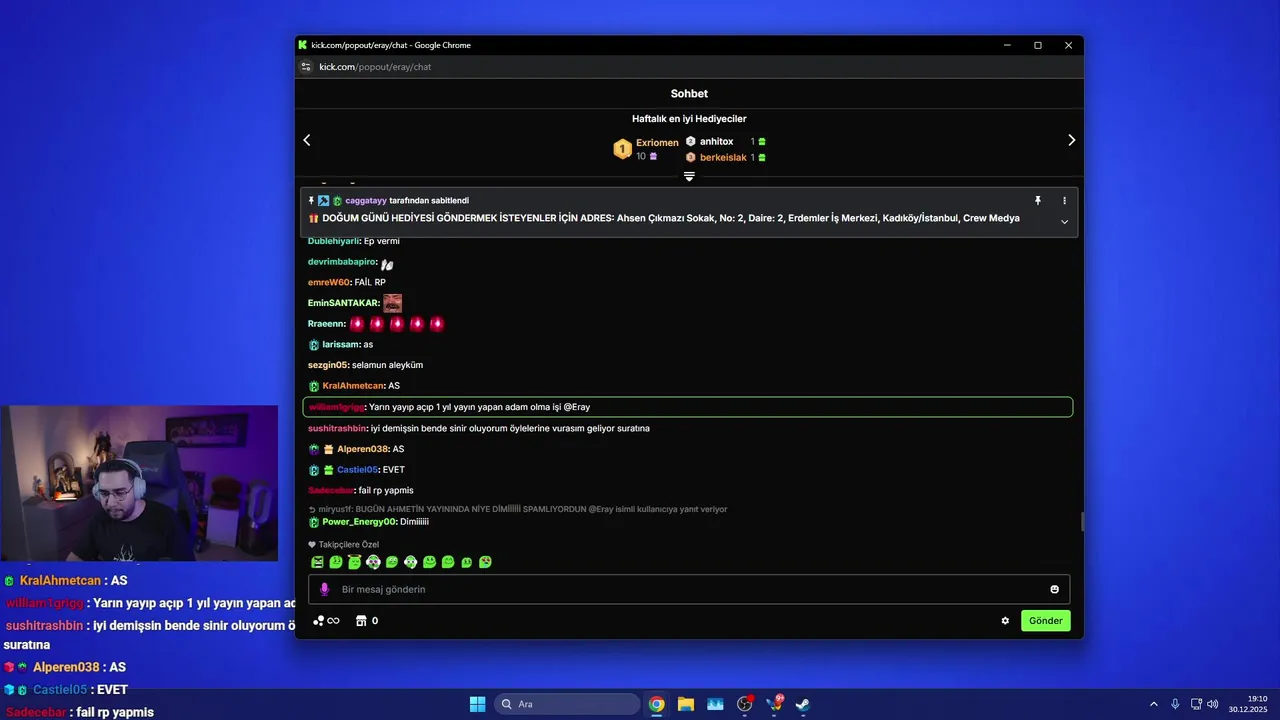Open Chrome from the taskbar
Screen dimensions: 1280x720
pos(656,704)
